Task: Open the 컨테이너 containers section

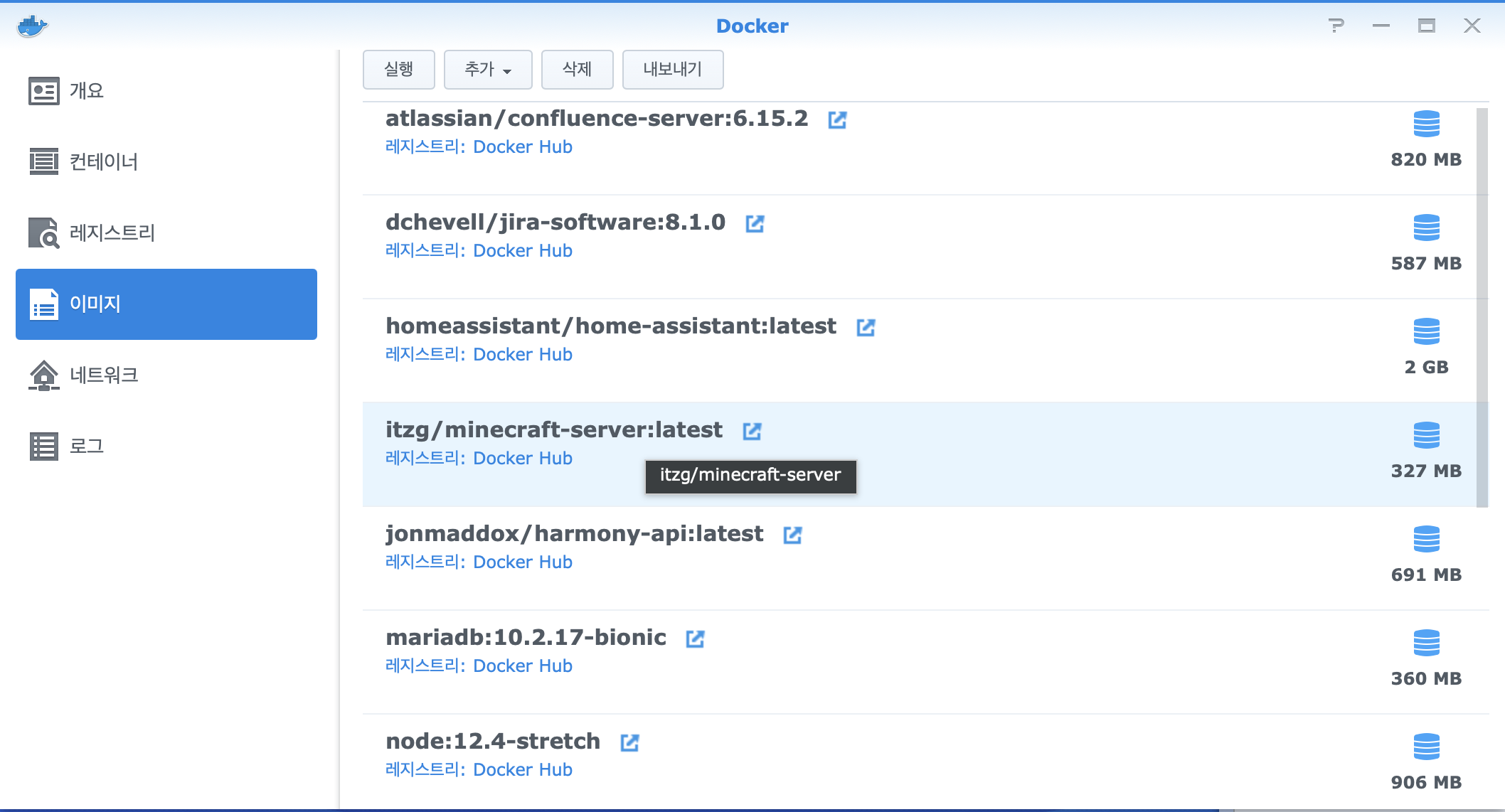Action: tap(103, 162)
